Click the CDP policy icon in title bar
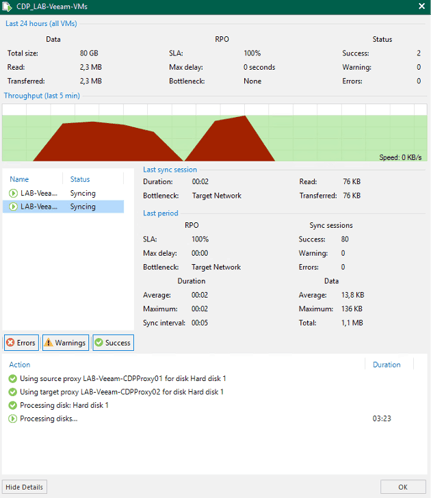 point(6,6)
